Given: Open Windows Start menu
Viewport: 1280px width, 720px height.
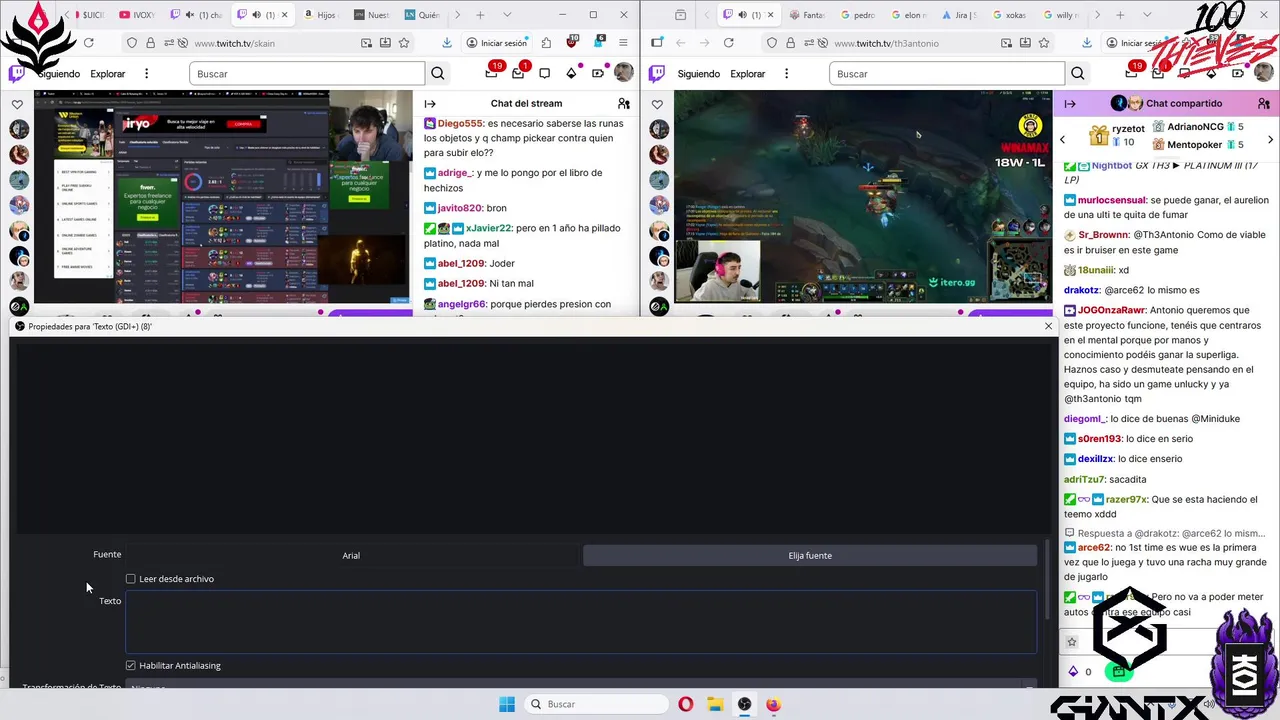Looking at the screenshot, I should tap(507, 704).
